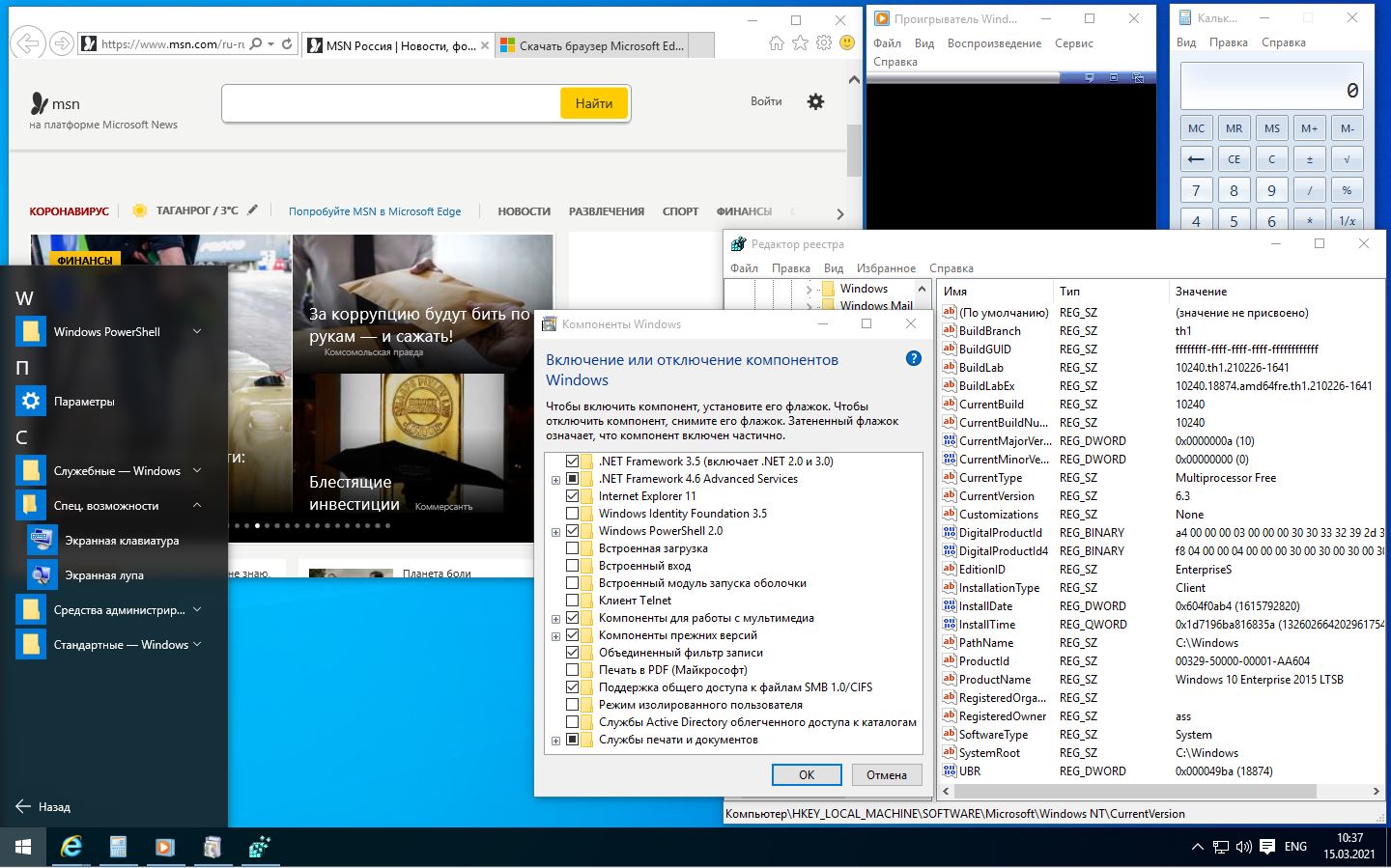Expand Служебные — Windows folder in Start
Viewport: 1391px width, 868px height.
(x=197, y=470)
